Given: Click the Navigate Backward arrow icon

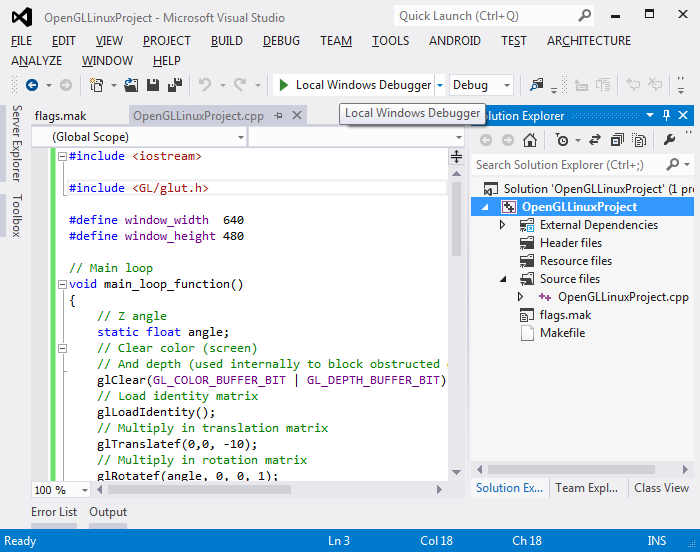Looking at the screenshot, I should coord(32,85).
